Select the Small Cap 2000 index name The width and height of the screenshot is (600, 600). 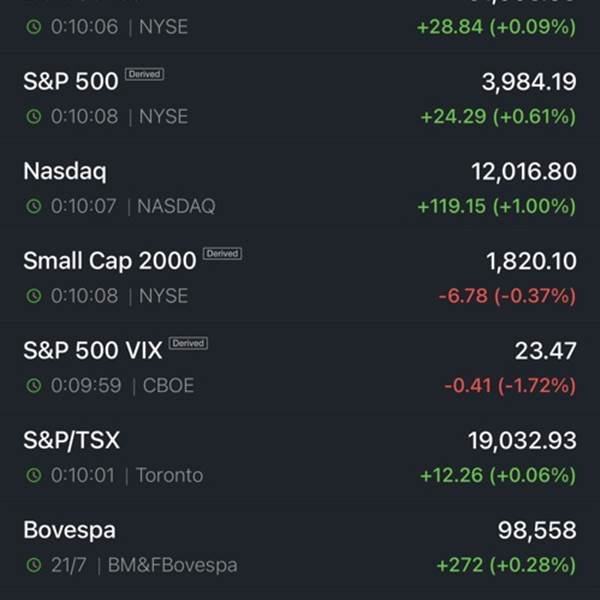click(x=109, y=261)
